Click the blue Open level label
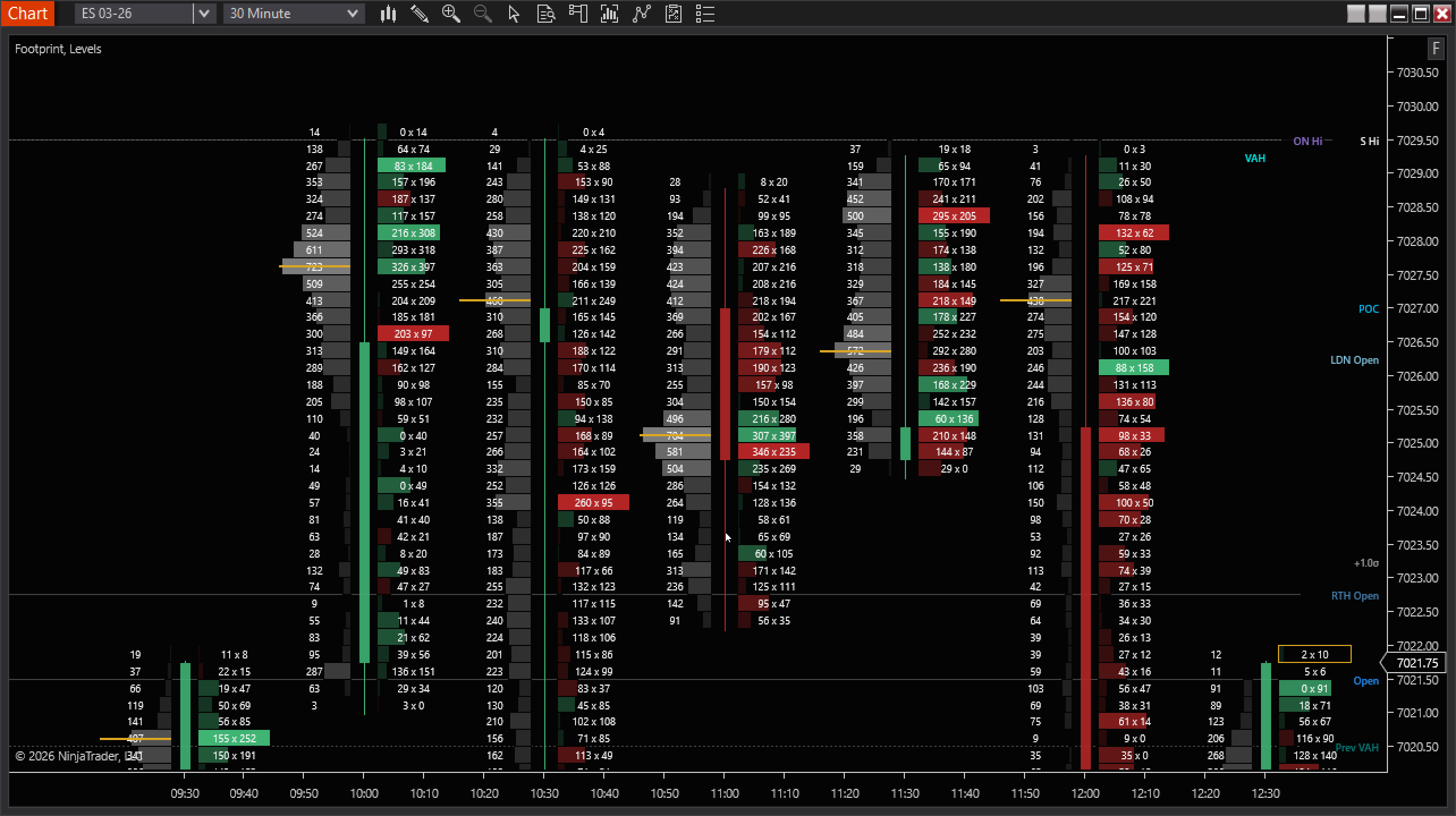The image size is (1456, 816). click(x=1366, y=681)
